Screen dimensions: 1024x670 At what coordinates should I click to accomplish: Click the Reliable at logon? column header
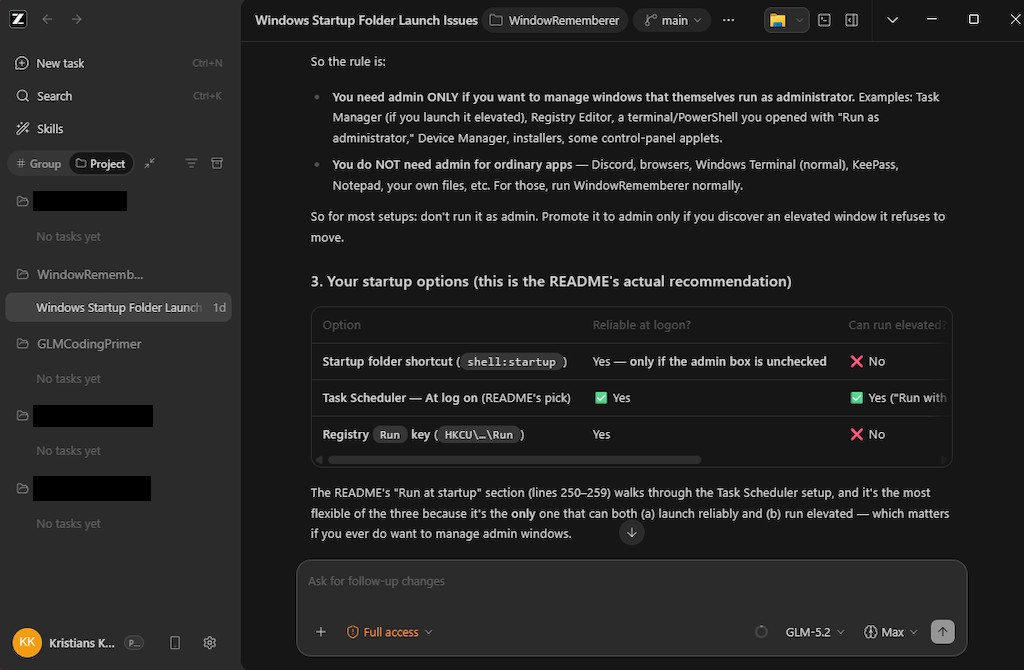641,325
